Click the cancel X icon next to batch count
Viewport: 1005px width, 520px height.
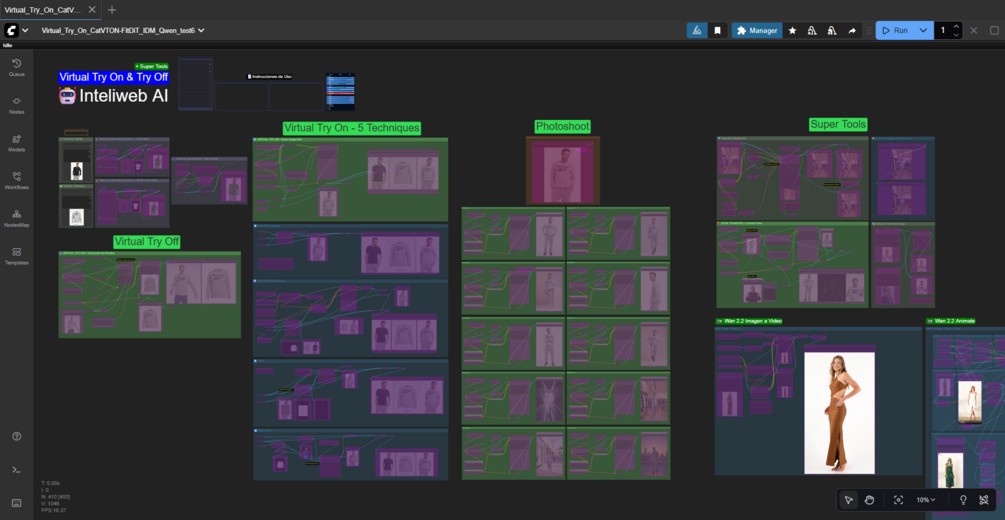974,30
